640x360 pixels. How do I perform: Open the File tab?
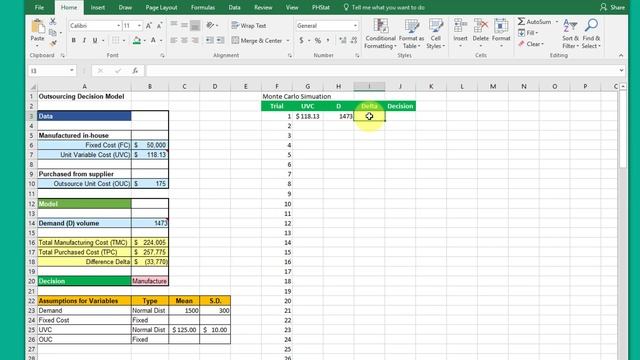point(39,7)
